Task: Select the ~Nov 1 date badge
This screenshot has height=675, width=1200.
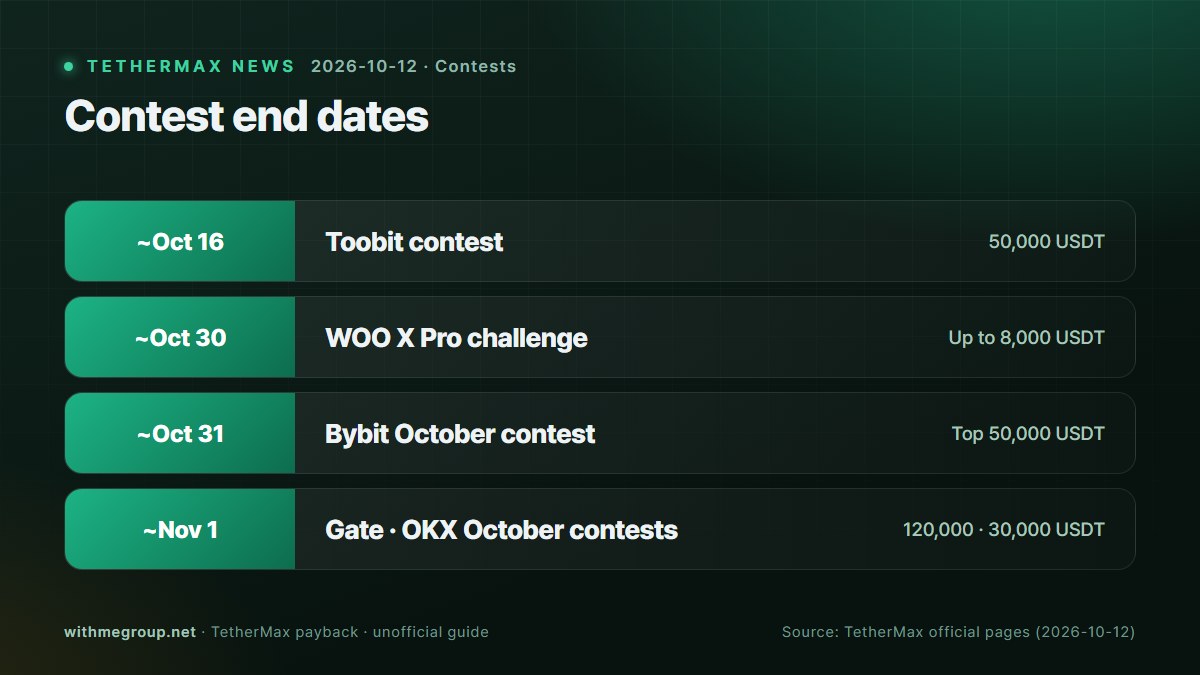Action: (180, 529)
